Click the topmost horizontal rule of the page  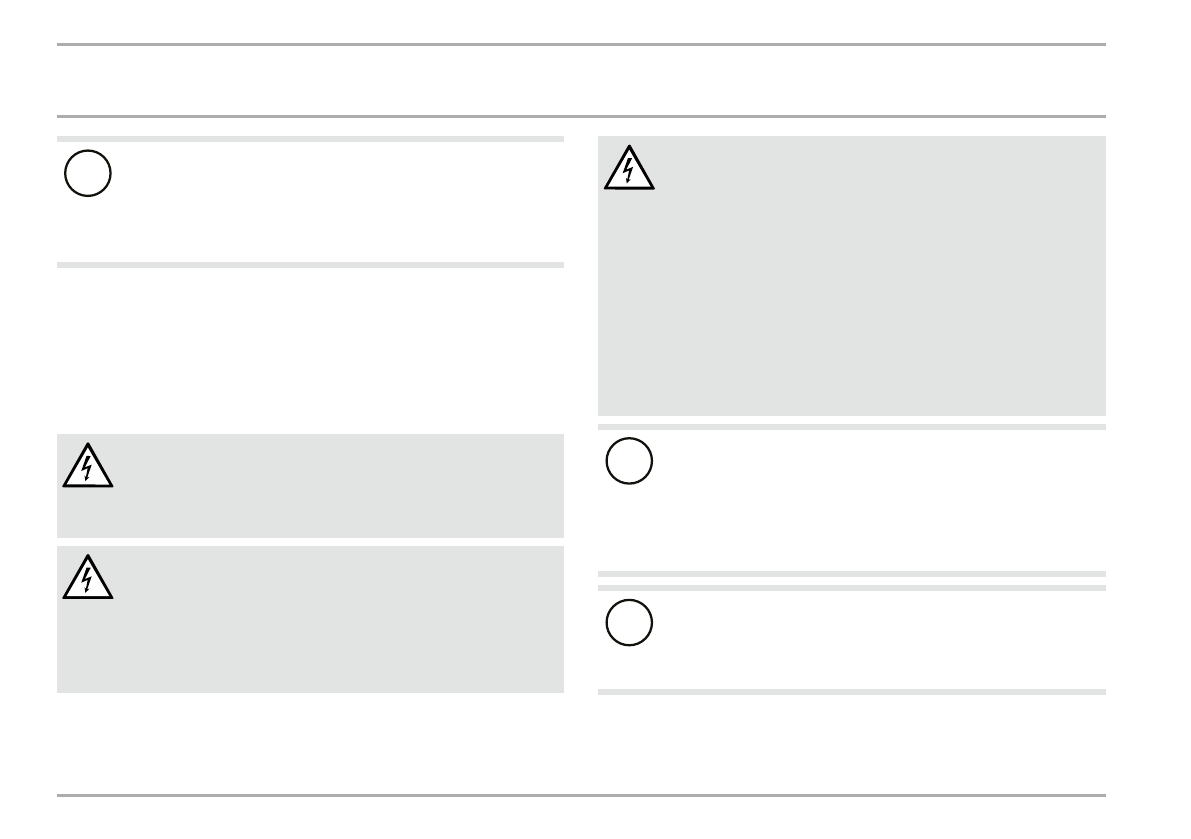coord(581,44)
